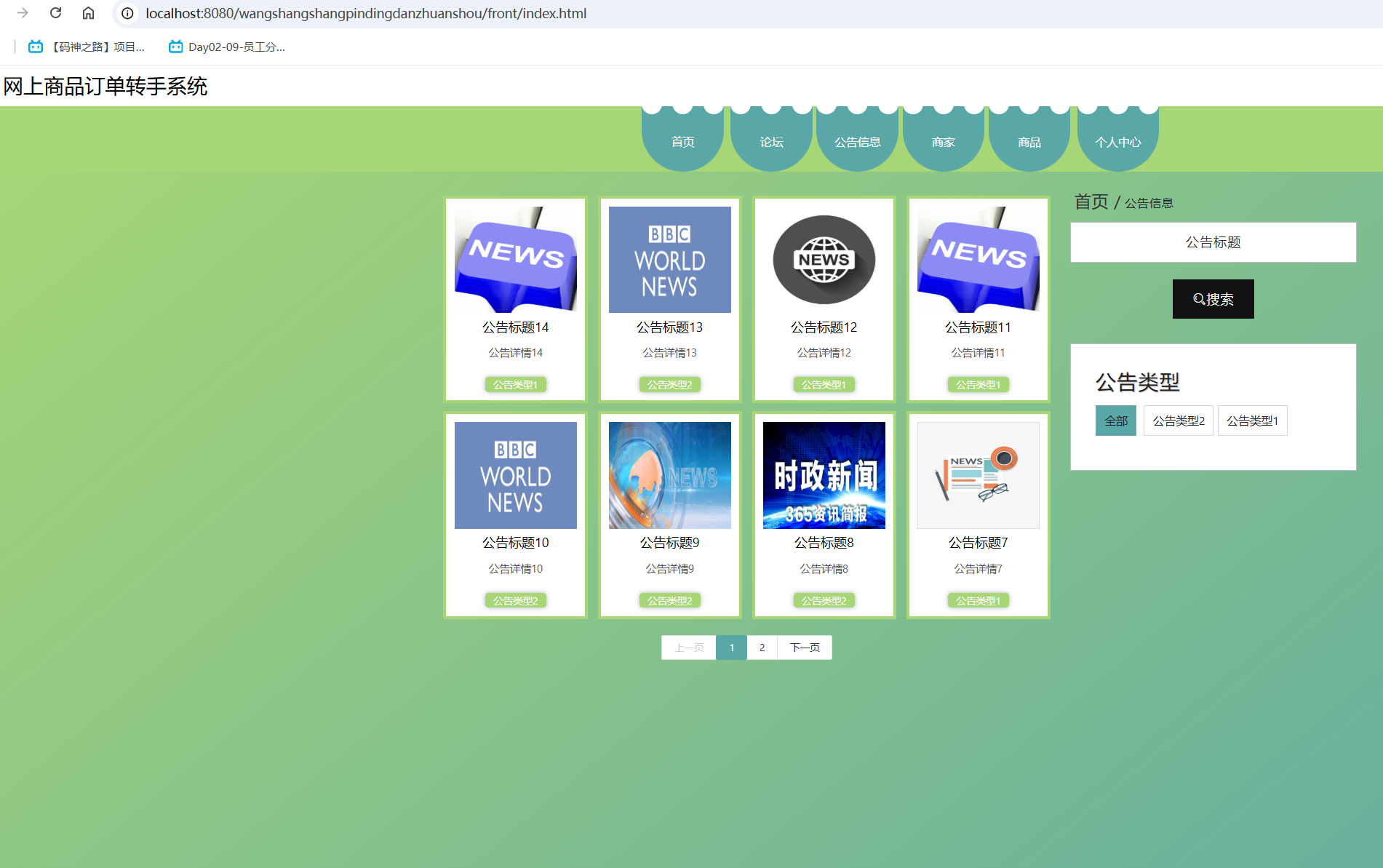This screenshot has width=1383, height=868.
Task: Open the 公告标题11 news key thumbnail
Action: point(979,260)
